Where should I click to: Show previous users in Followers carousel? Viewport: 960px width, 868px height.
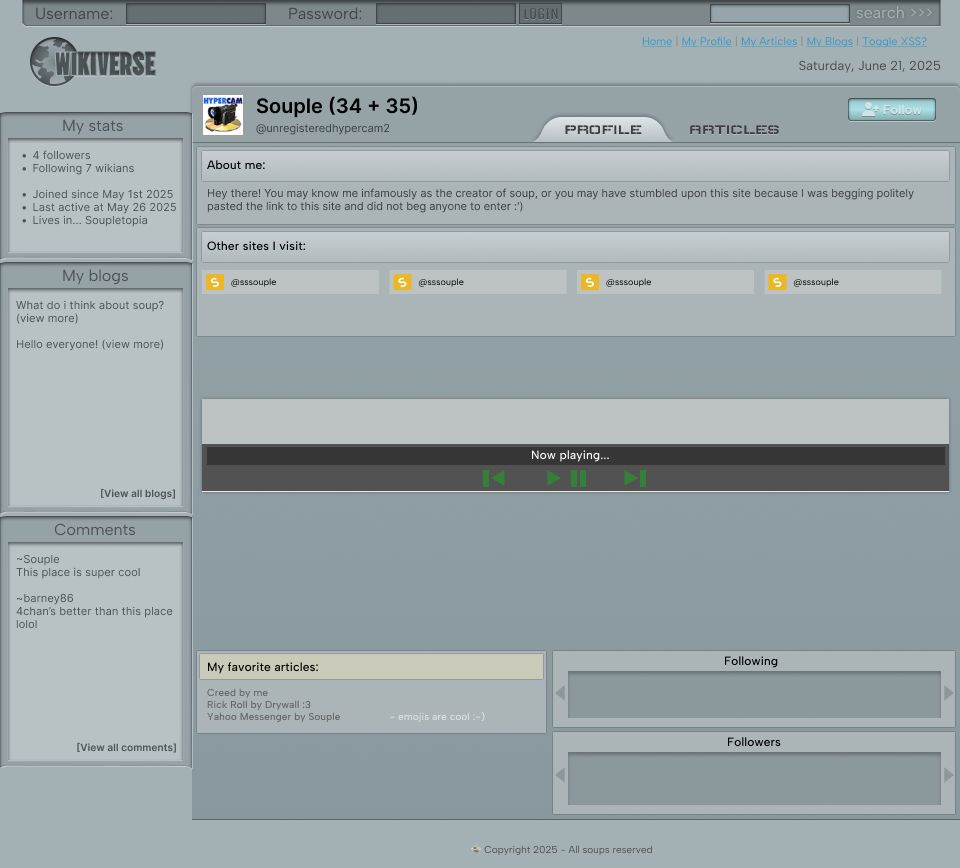pos(560,775)
